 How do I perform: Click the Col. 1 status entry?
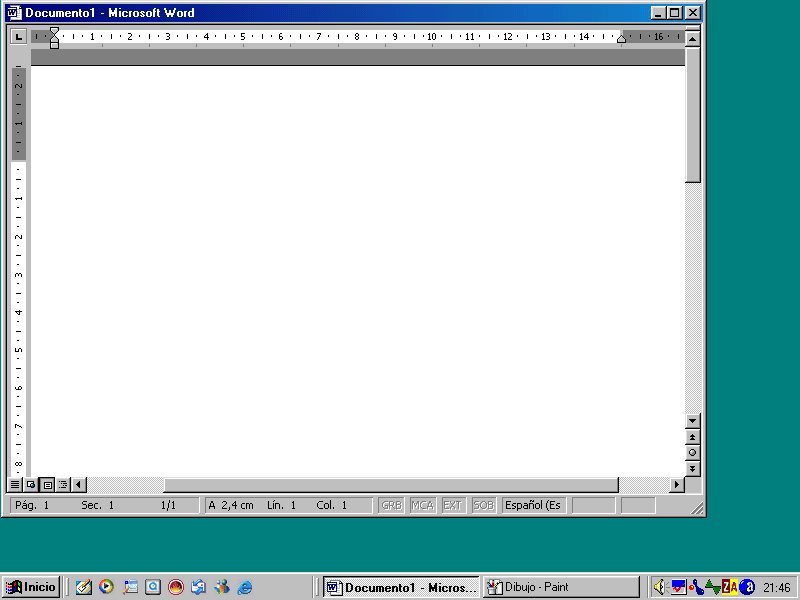click(x=332, y=505)
